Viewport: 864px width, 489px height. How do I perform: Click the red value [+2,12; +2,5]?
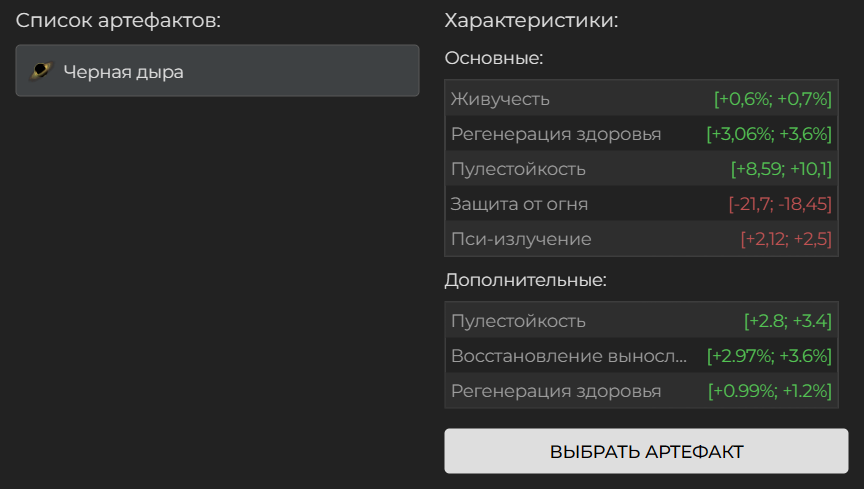pyautogui.click(x=786, y=239)
